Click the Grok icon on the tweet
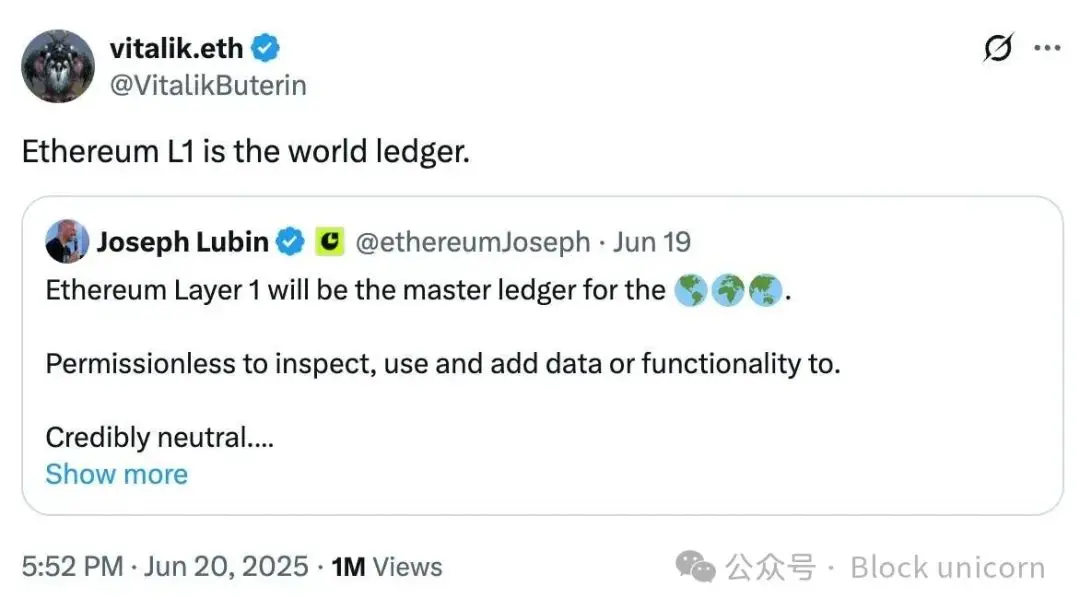Image resolution: width=1080 pixels, height=610 pixels. click(x=998, y=47)
